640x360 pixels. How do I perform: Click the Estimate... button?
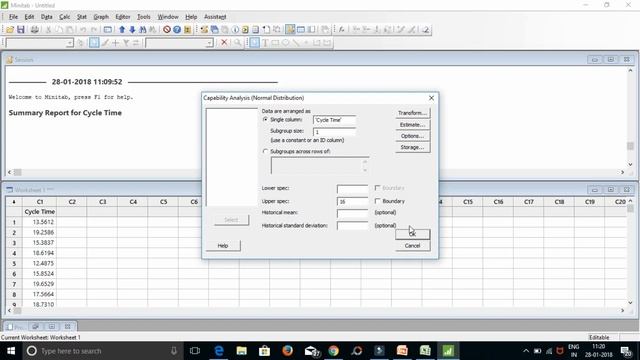[412, 124]
